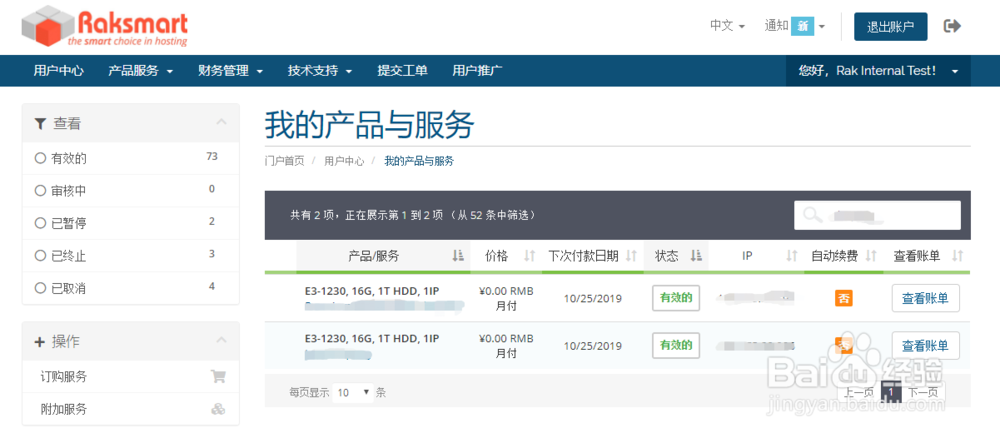Select the 已终止 filter radio
The image size is (1000, 438).
(40, 256)
